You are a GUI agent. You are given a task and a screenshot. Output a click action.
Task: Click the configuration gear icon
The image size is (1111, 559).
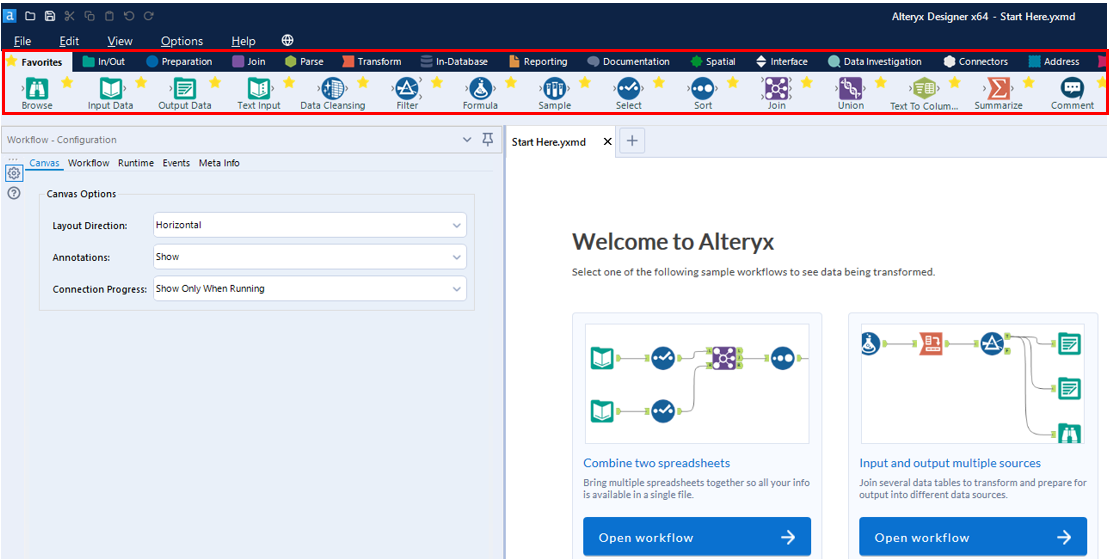coord(13,173)
